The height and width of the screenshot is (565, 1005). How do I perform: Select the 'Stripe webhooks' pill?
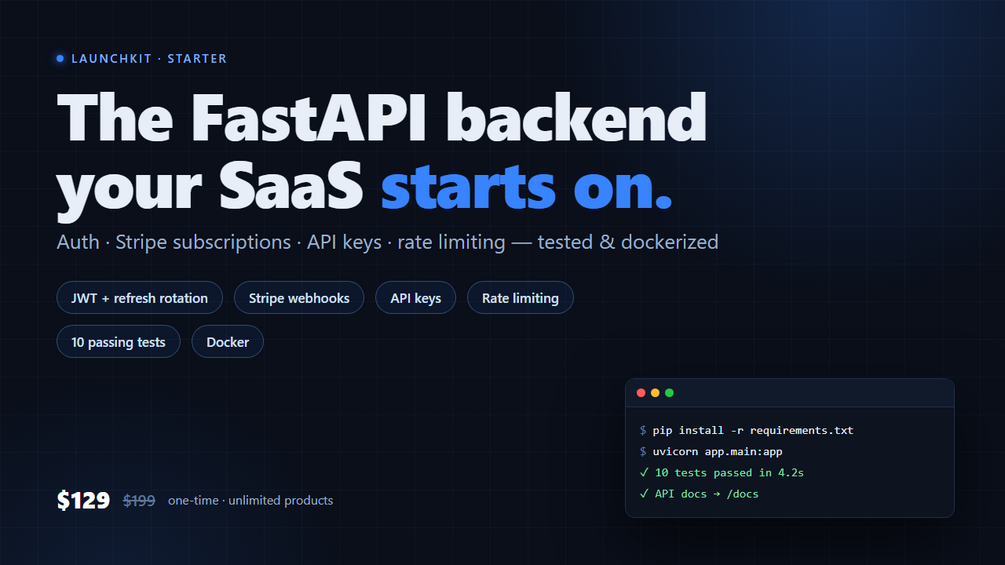click(x=299, y=298)
